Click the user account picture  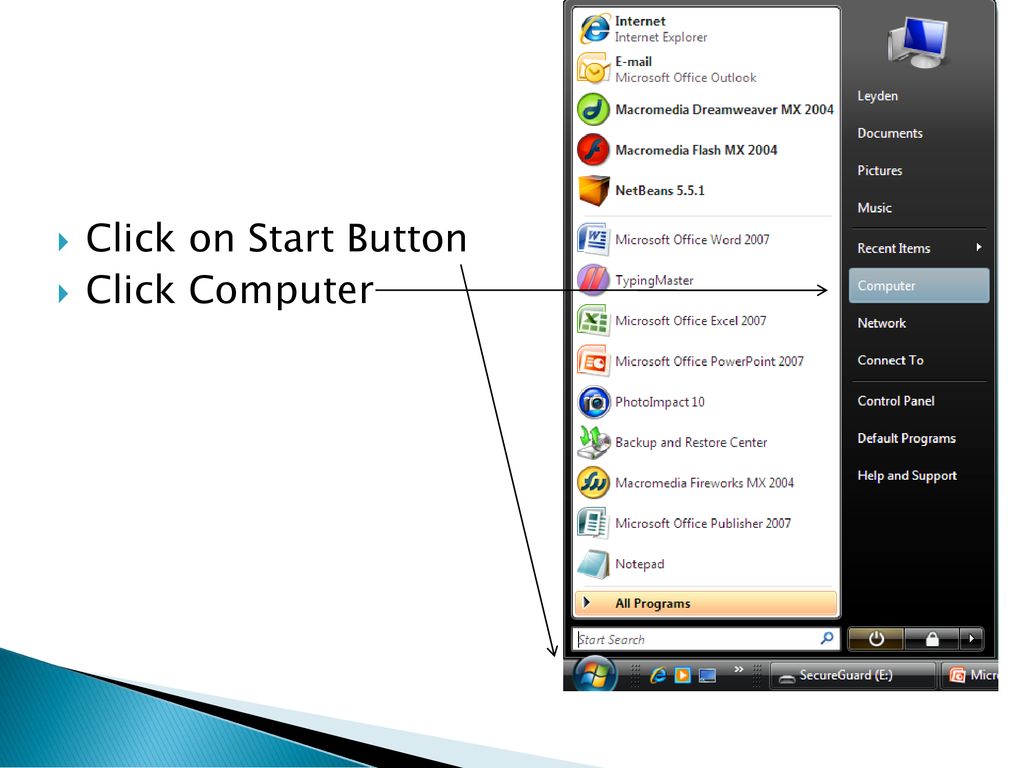[x=918, y=42]
